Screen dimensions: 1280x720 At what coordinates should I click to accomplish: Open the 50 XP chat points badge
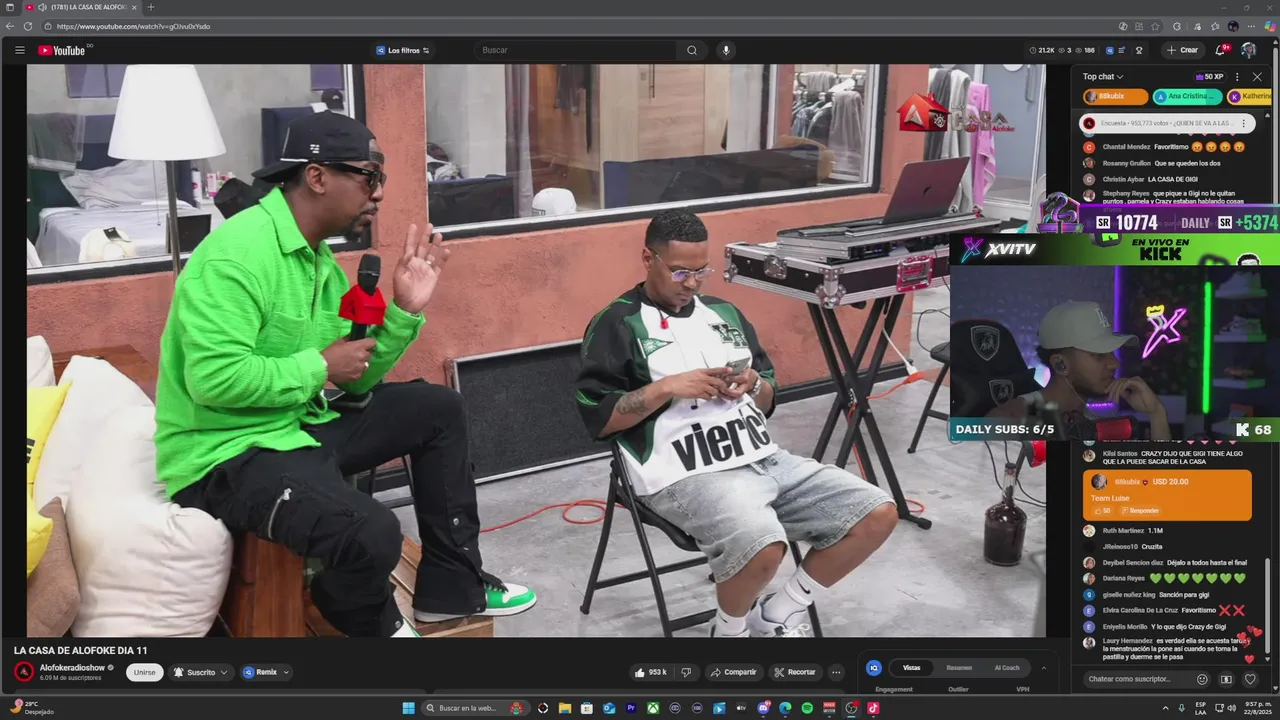click(x=1209, y=77)
